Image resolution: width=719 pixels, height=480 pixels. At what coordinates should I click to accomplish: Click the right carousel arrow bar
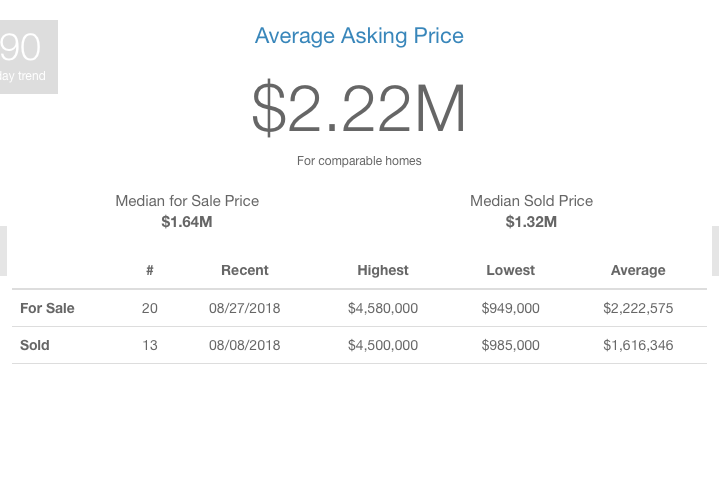pos(715,251)
